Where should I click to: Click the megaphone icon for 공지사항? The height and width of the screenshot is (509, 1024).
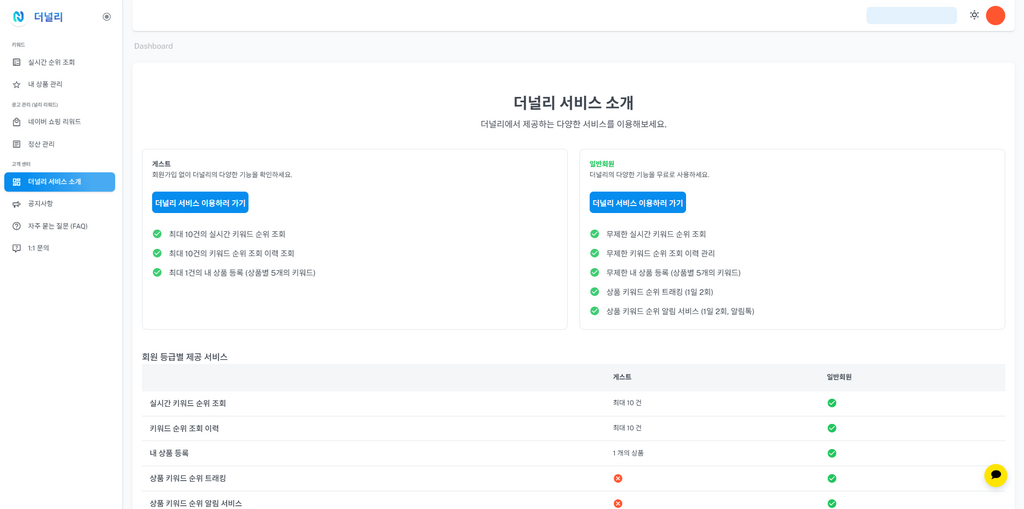pyautogui.click(x=16, y=205)
